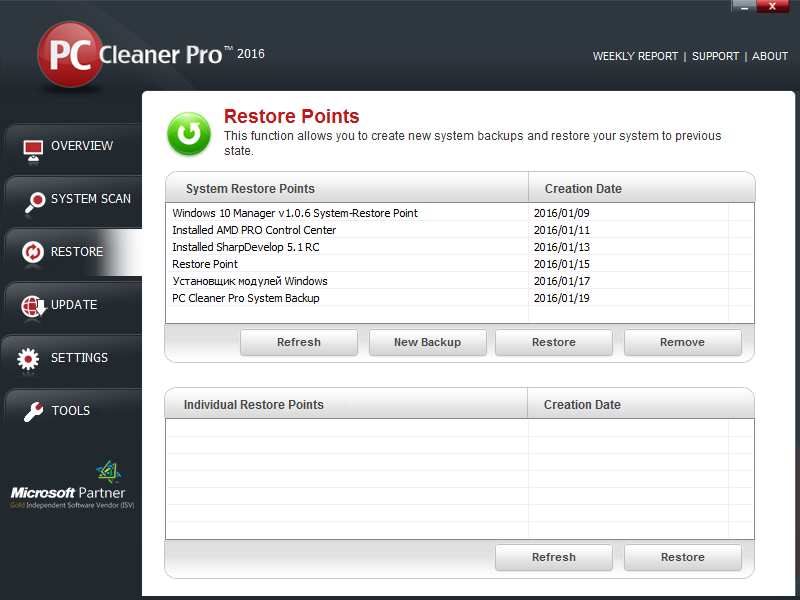Viewport: 800px width, 600px height.
Task: Minimize the PC Cleaner Pro window
Action: (x=744, y=6)
